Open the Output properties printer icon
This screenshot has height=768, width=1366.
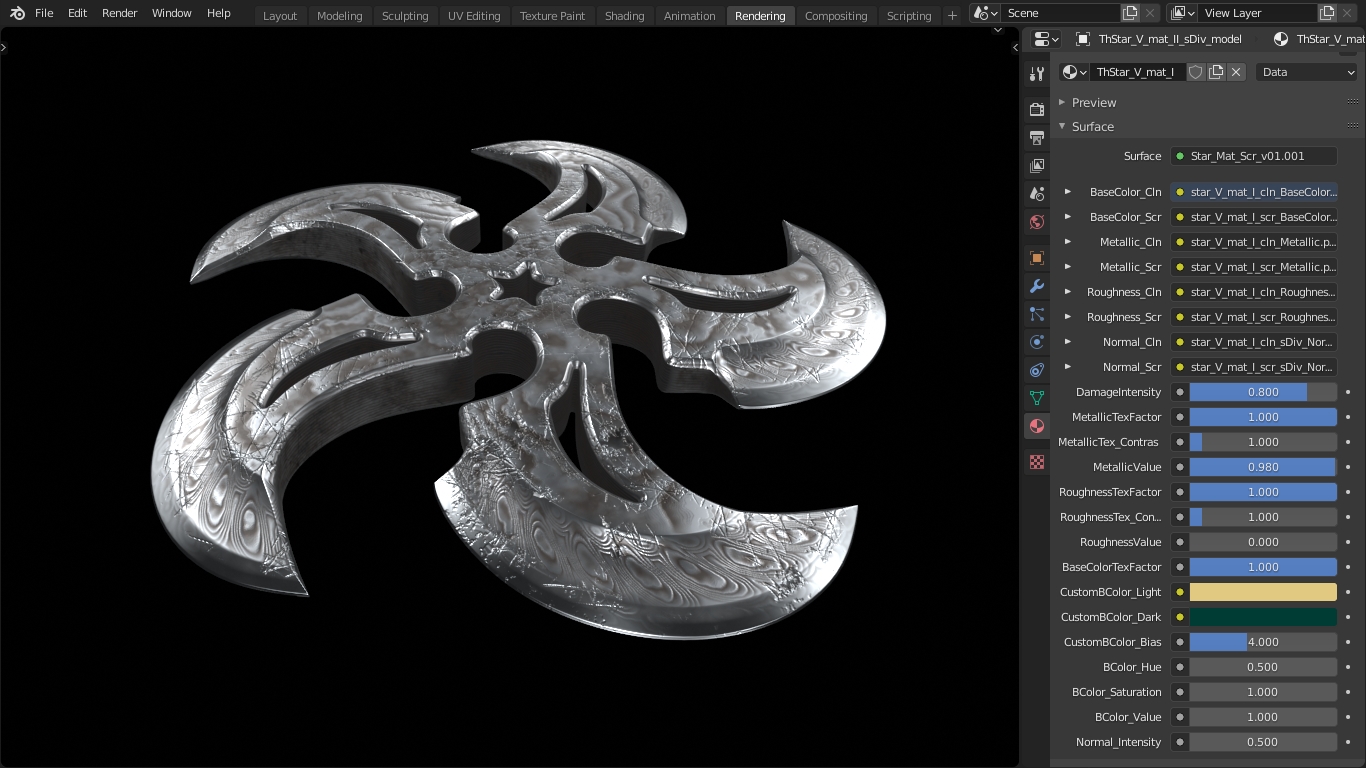click(1037, 137)
